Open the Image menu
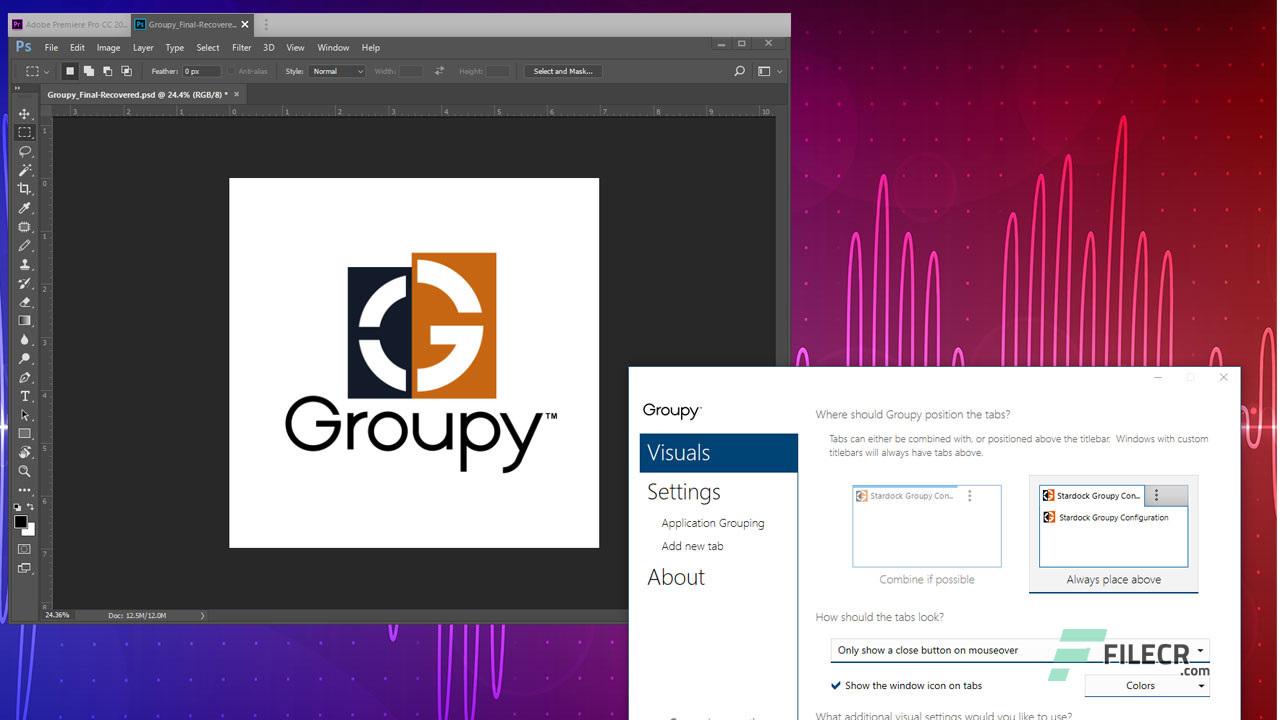1280x720 pixels. 108,47
